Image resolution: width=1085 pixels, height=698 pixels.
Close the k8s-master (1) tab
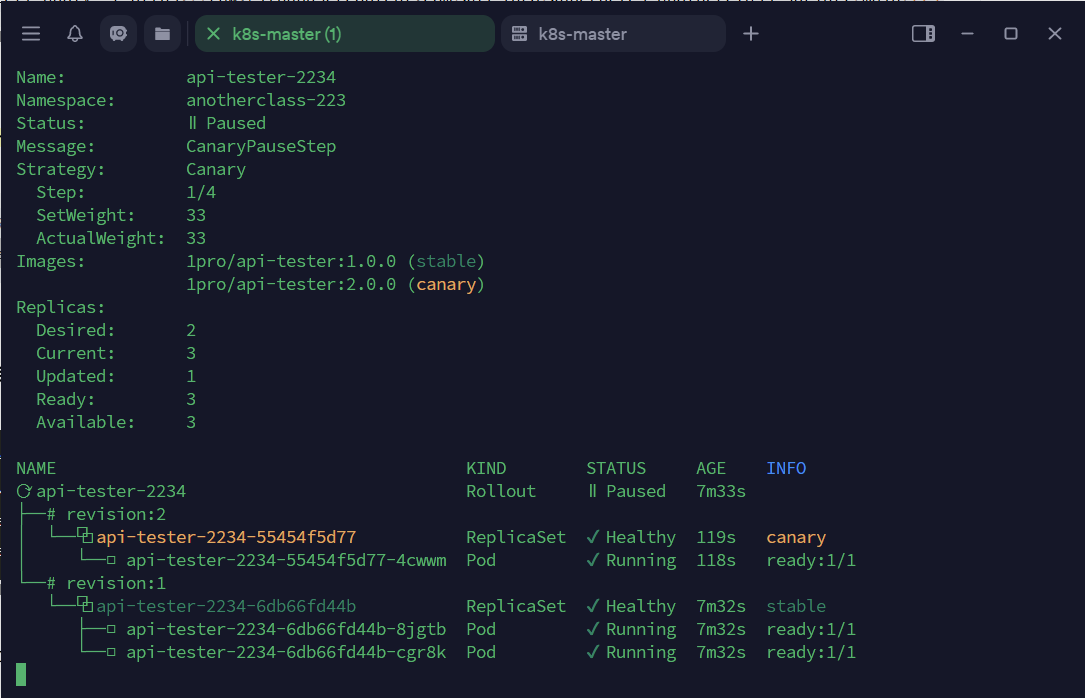coord(213,34)
